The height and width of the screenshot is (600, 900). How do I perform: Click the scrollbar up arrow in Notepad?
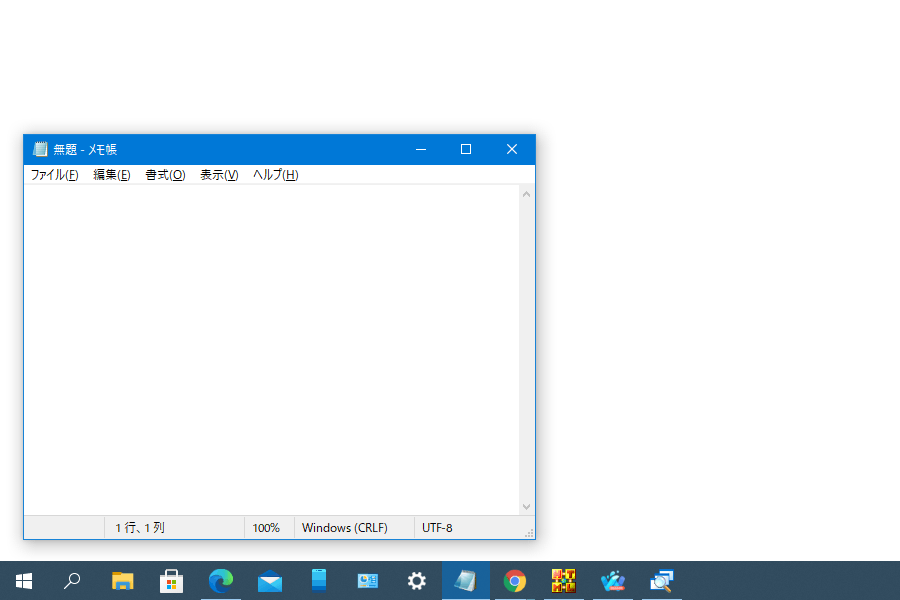tap(526, 194)
